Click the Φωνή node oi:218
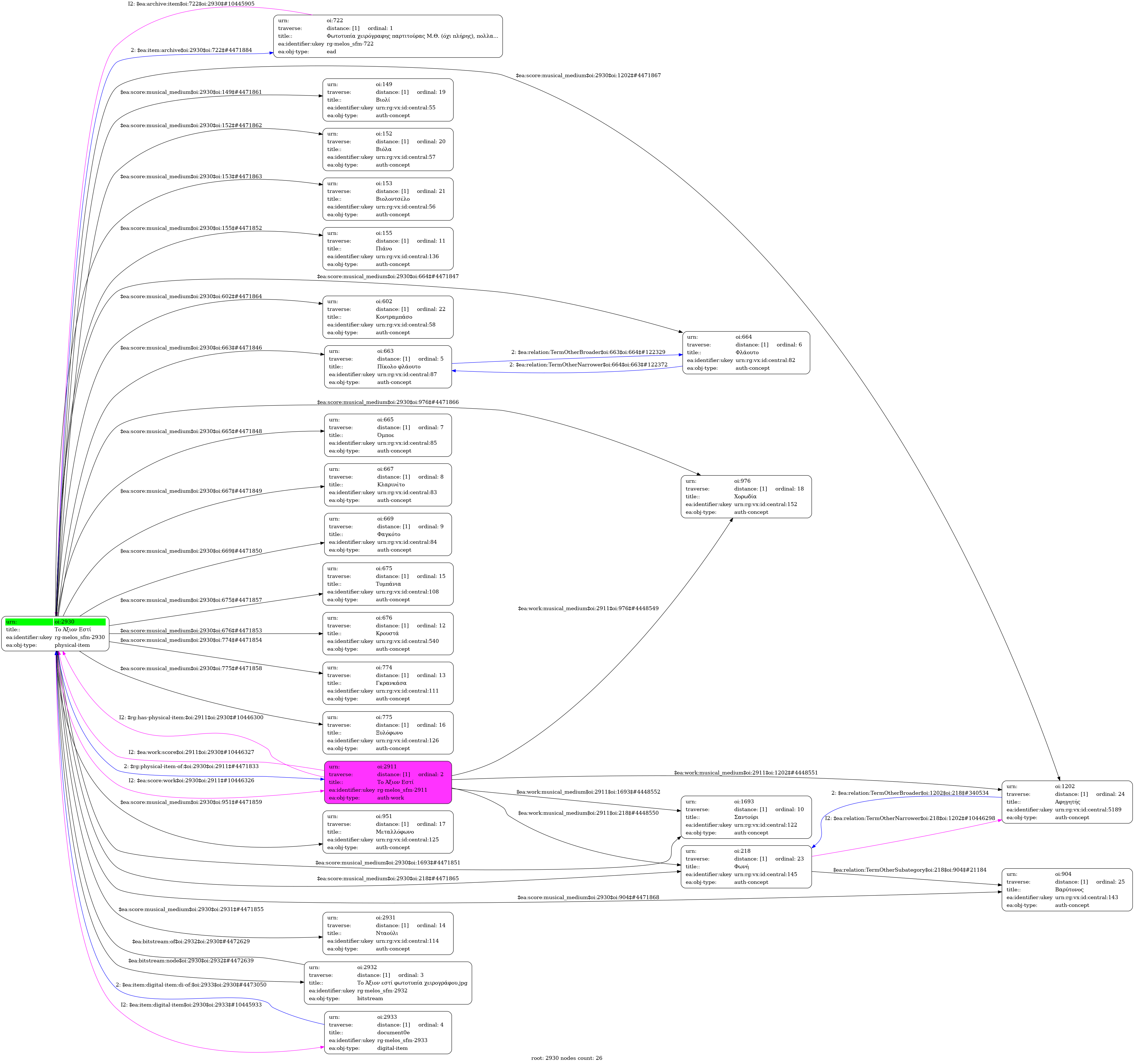 point(746,866)
